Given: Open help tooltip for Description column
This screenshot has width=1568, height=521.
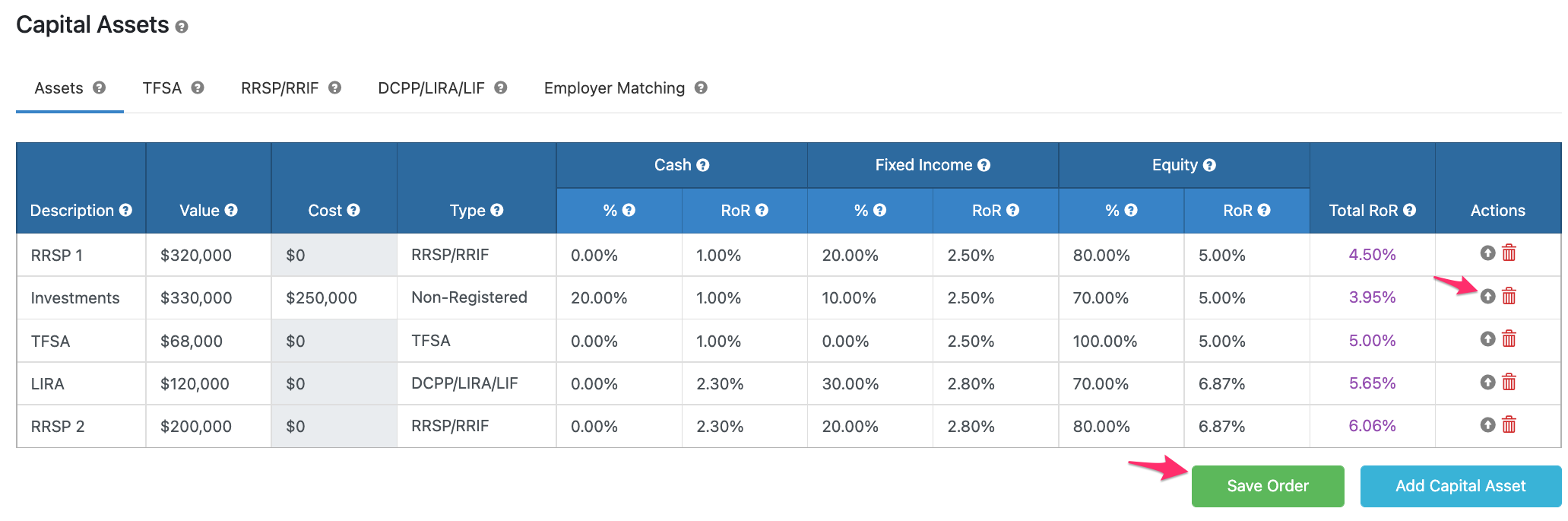Looking at the screenshot, I should 125,210.
